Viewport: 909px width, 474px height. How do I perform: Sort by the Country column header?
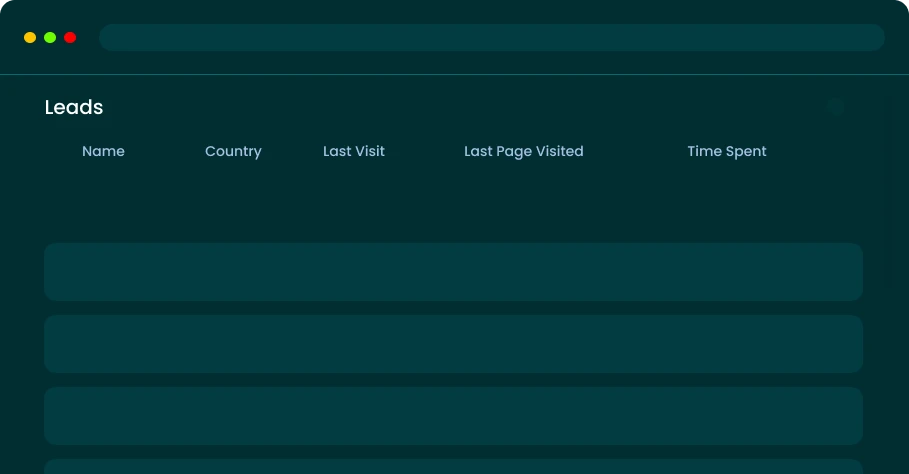(233, 151)
